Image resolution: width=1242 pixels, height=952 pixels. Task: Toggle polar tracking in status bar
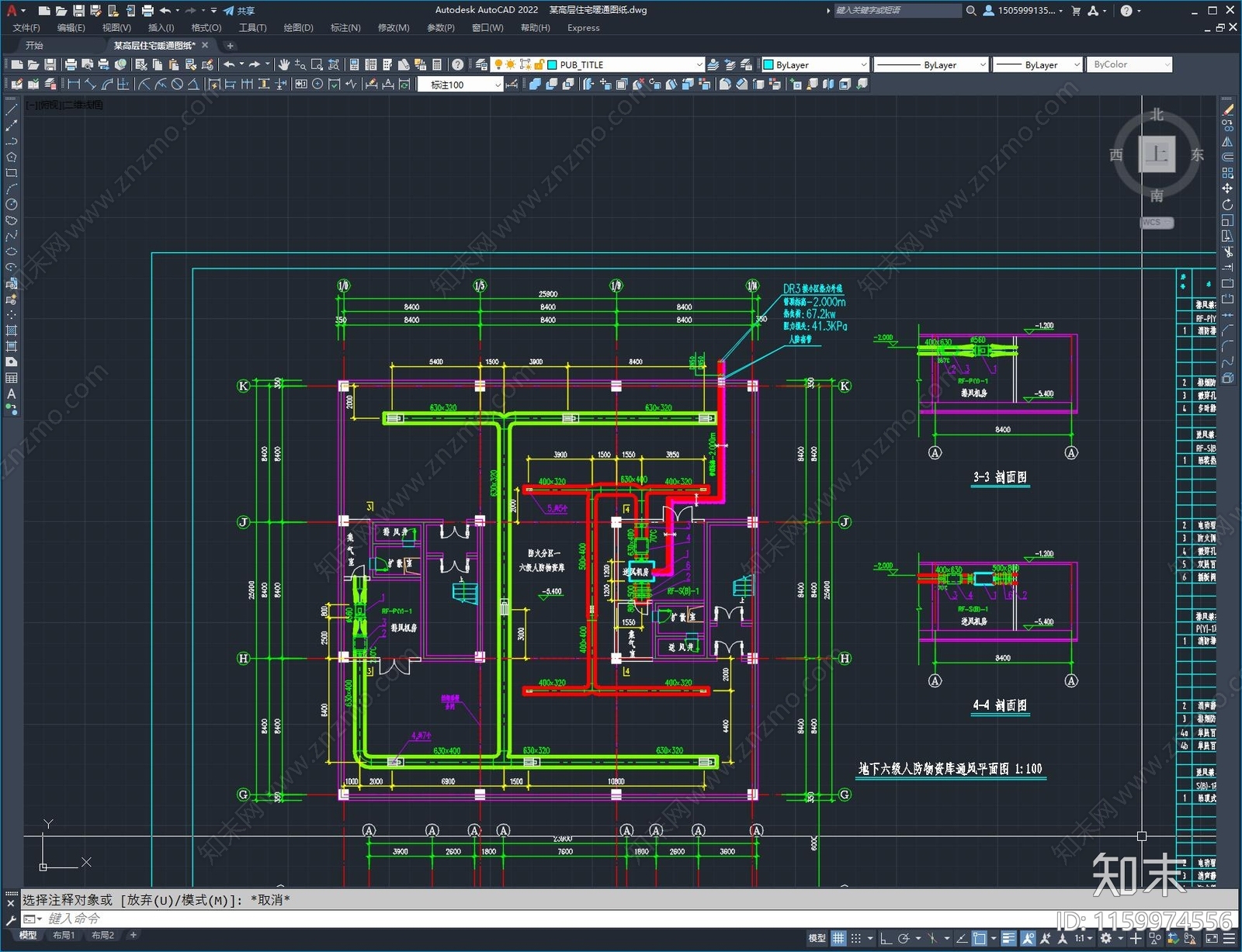[x=904, y=938]
